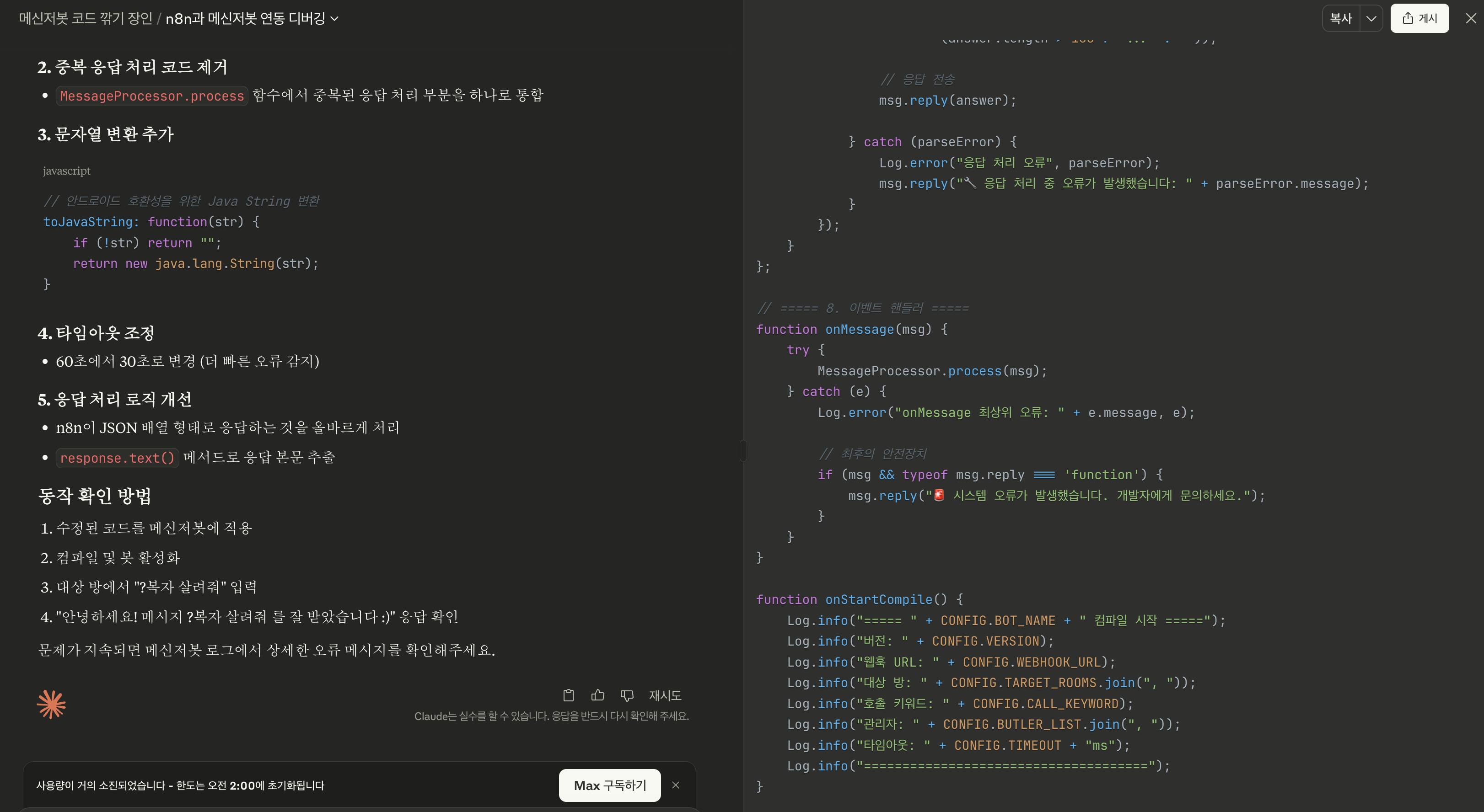This screenshot has height=812, width=1484.
Task: Click the heading 5. 응답 처리 로직 개선
Action: pyautogui.click(x=115, y=399)
